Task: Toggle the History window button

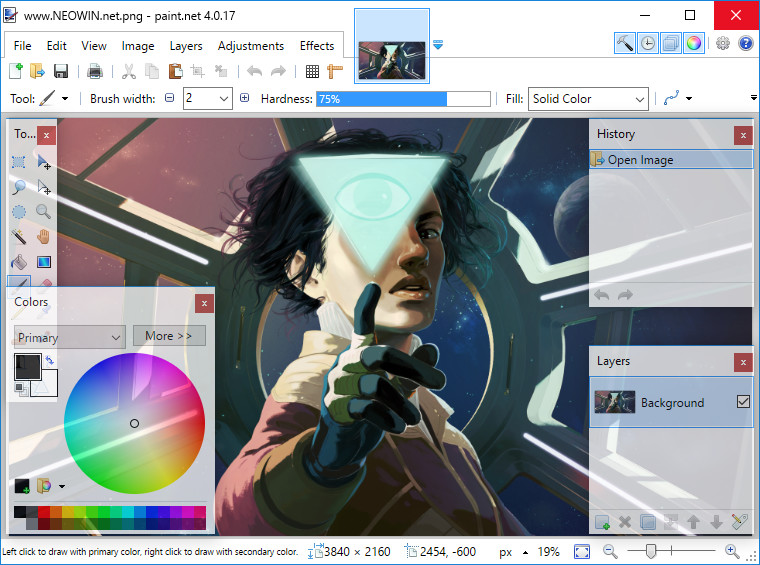Action: pos(648,43)
